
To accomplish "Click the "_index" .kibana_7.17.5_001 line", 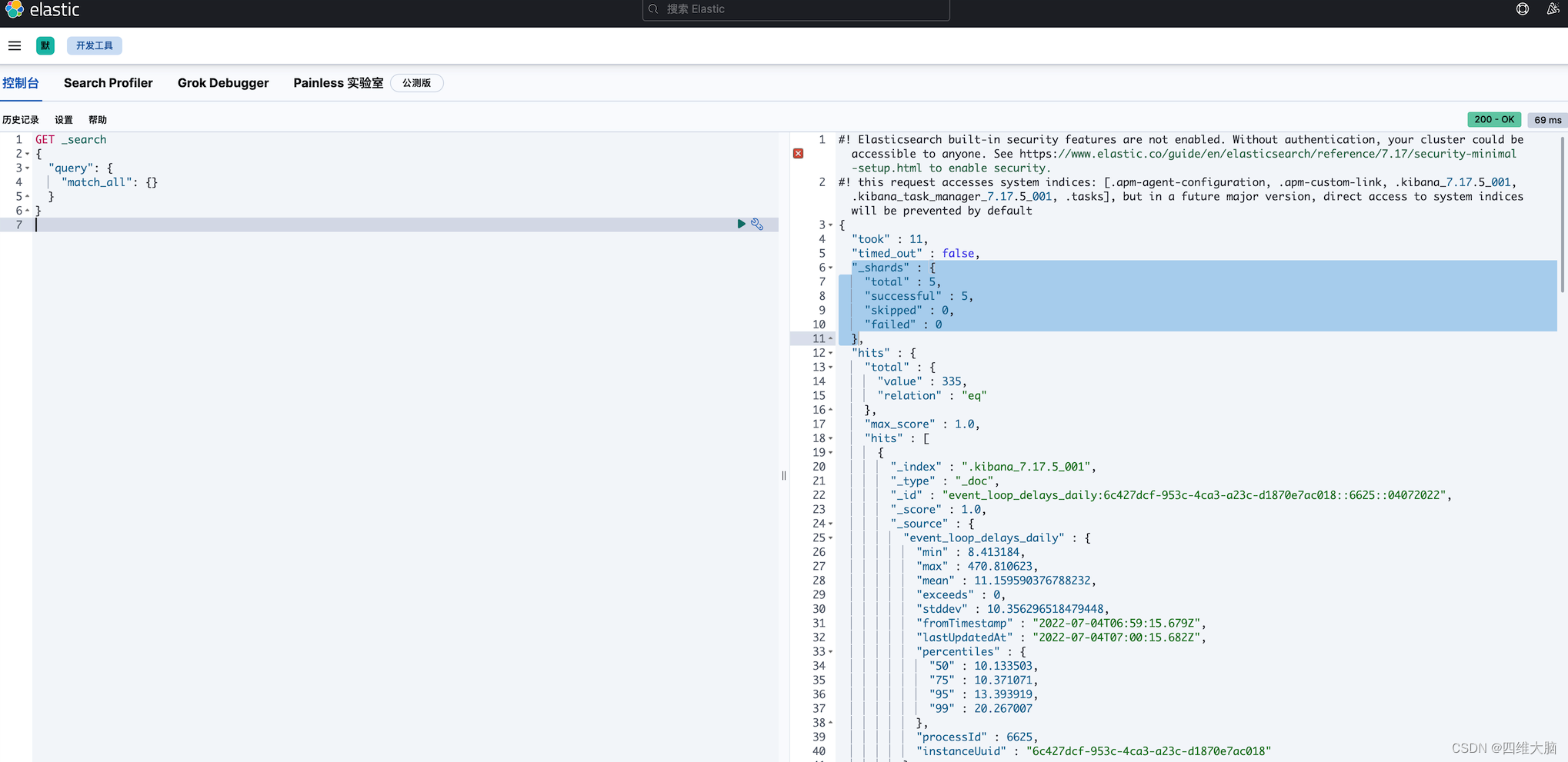I will (x=993, y=467).
